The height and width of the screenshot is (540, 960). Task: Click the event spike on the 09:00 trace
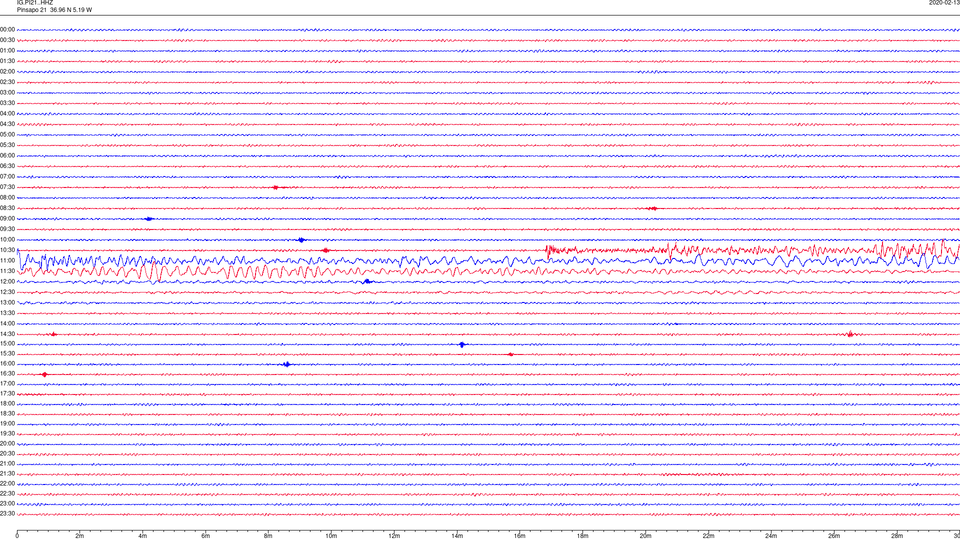pos(149,219)
